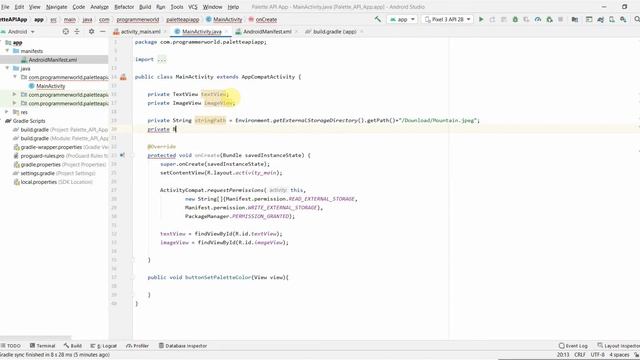The height and width of the screenshot is (360, 640).
Task: Click the UTF-8 encoding indicator
Action: pyautogui.click(x=598, y=355)
